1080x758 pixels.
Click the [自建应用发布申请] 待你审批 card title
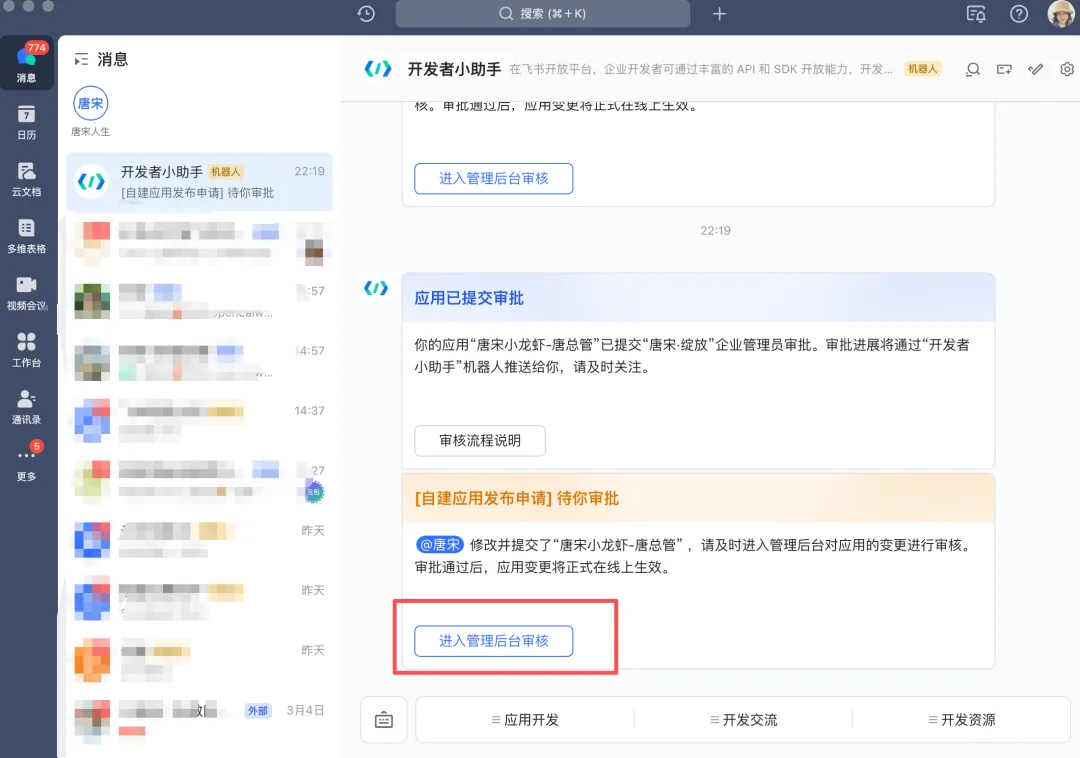click(x=517, y=498)
